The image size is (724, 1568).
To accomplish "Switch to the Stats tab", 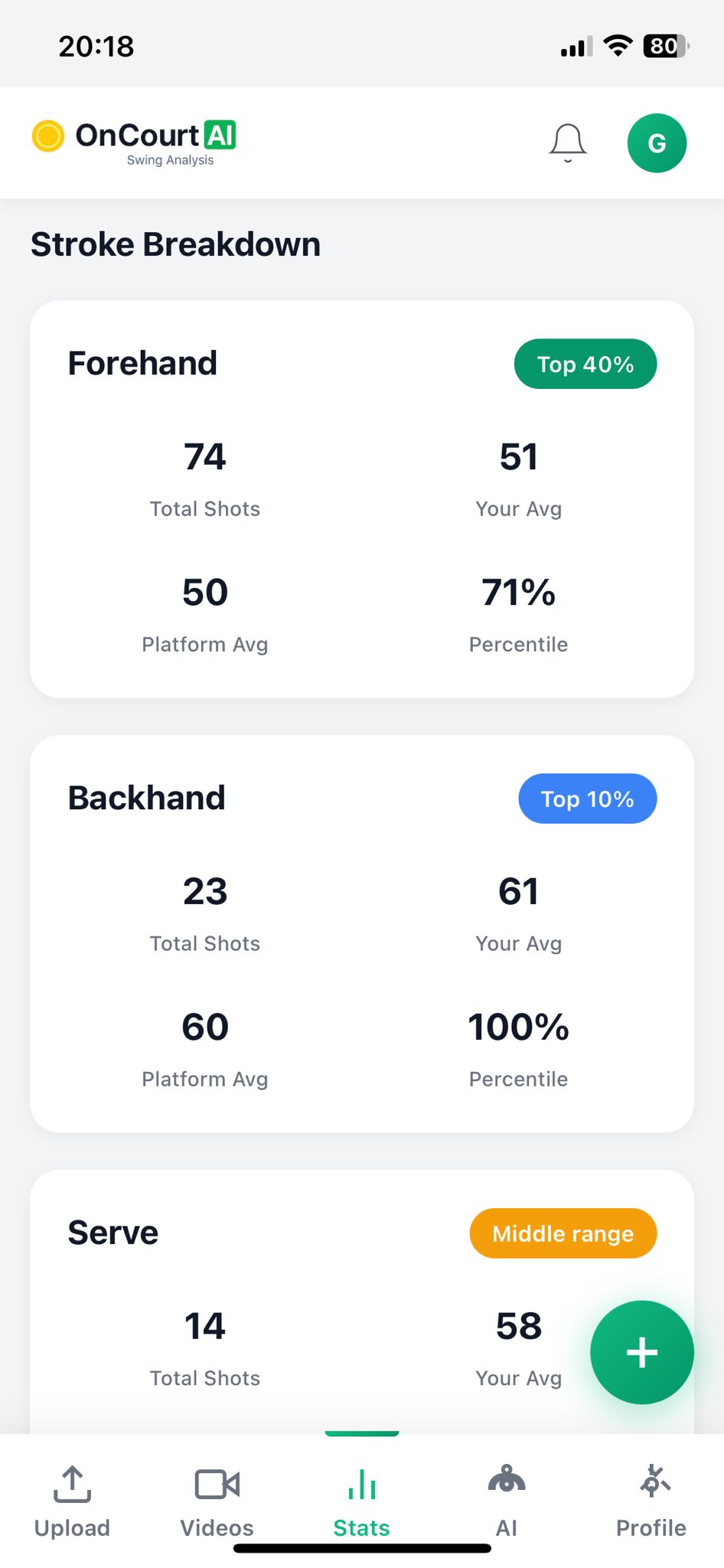I will point(360,1501).
